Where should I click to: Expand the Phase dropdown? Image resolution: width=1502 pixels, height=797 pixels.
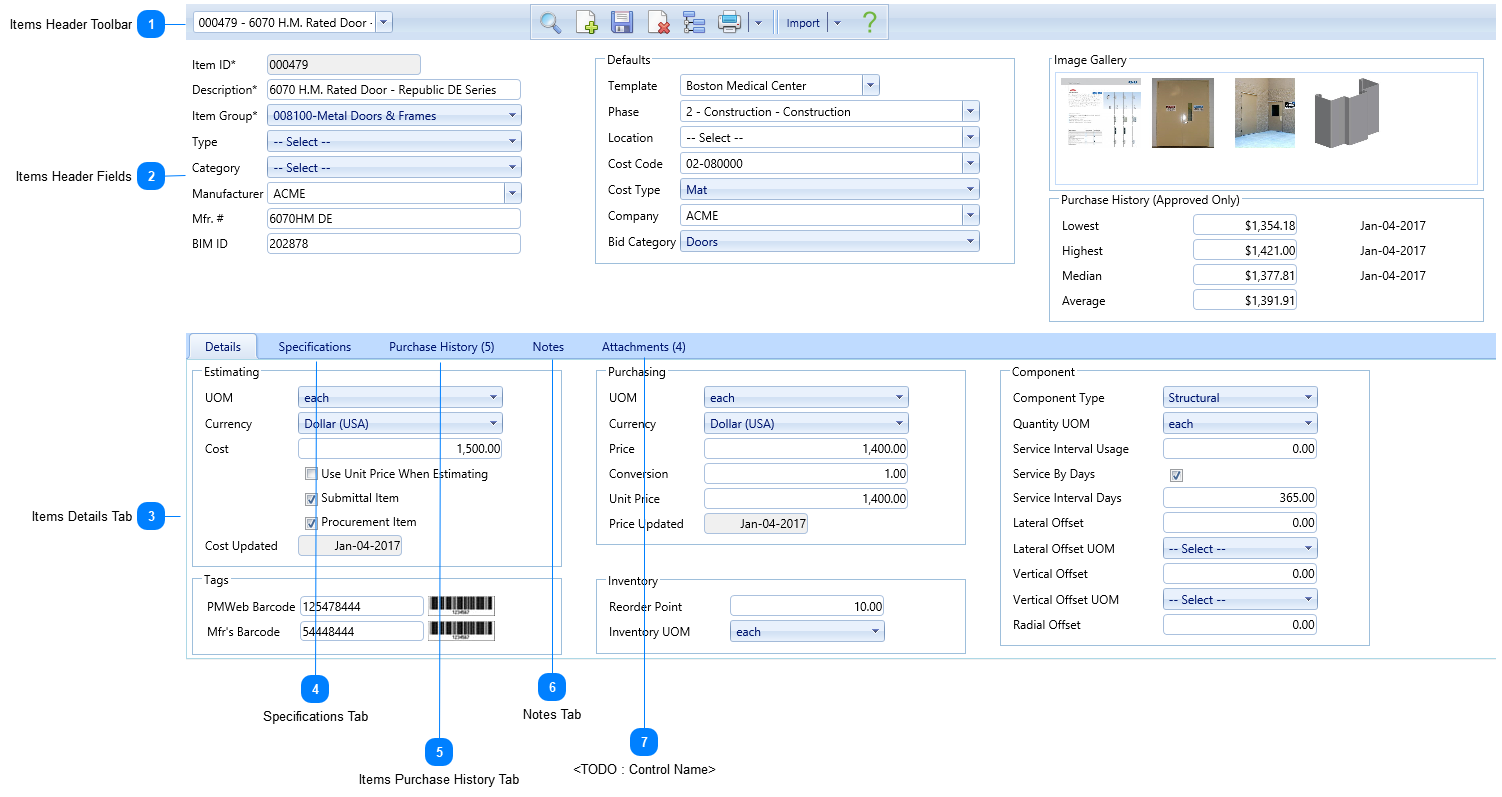970,112
